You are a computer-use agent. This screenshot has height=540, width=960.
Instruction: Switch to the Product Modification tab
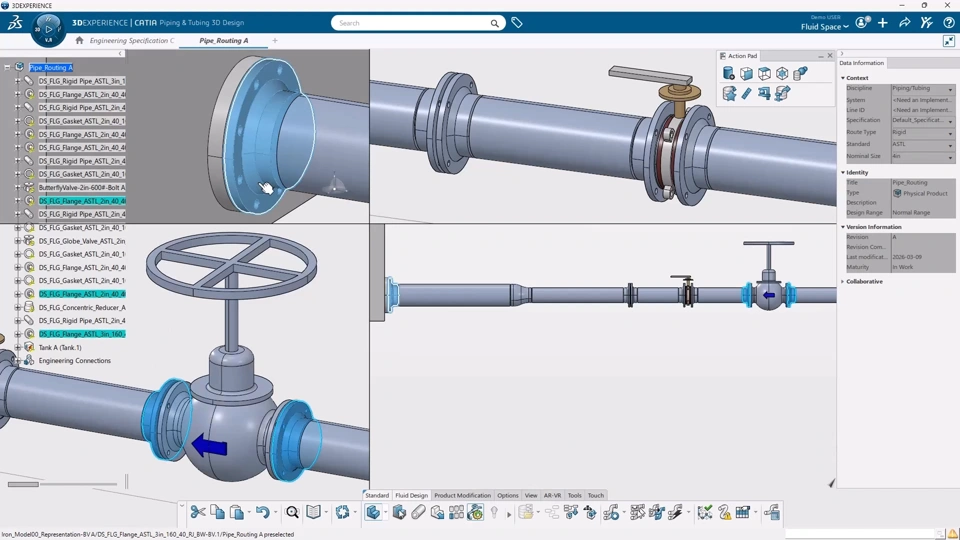(462, 495)
